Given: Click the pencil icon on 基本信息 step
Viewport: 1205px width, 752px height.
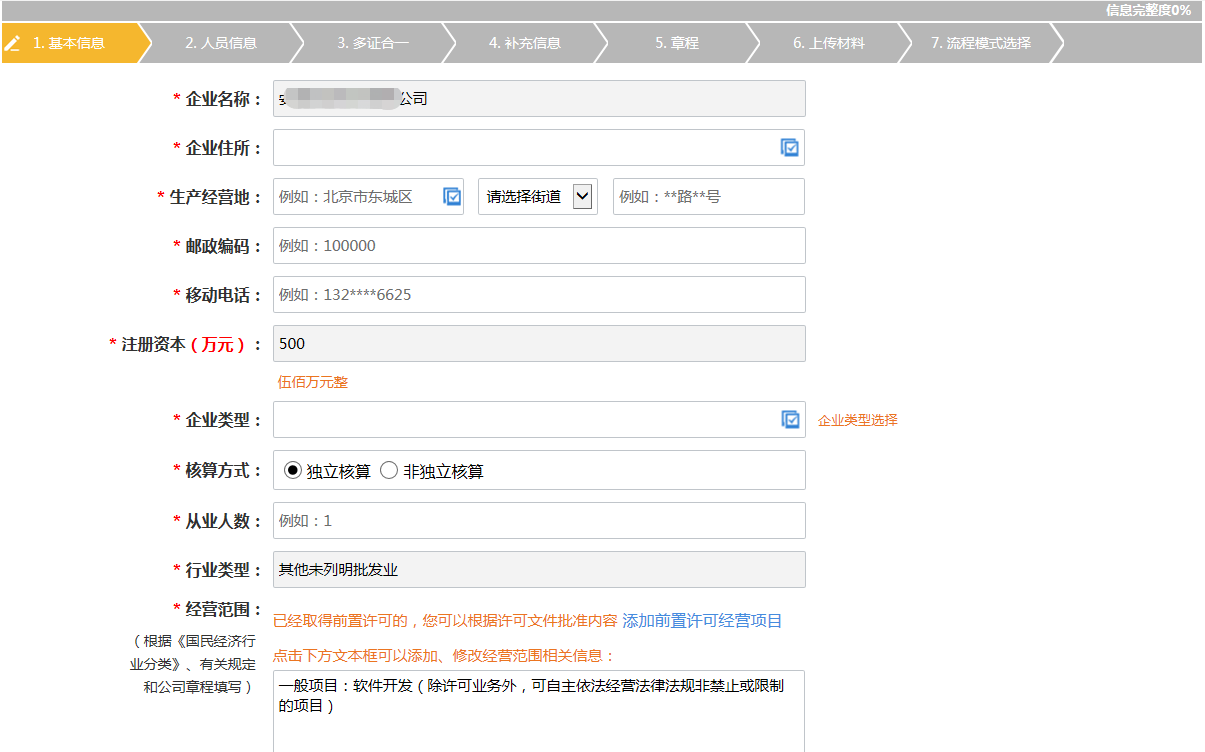Looking at the screenshot, I should tap(14, 42).
